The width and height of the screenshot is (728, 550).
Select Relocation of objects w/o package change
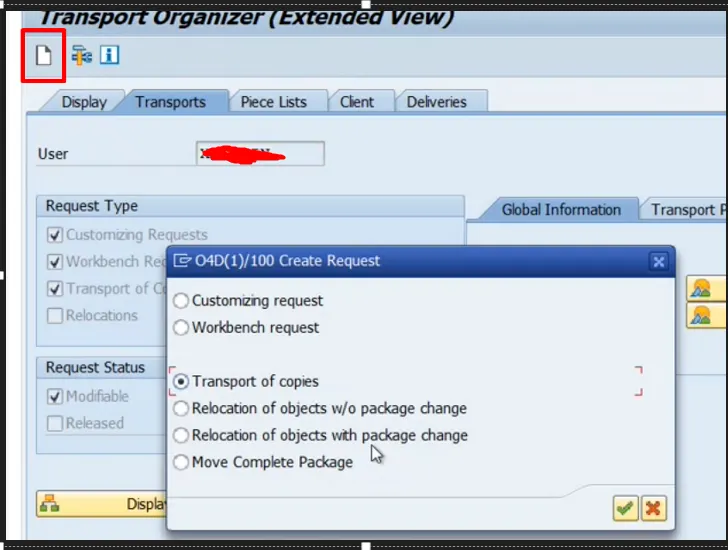point(181,408)
